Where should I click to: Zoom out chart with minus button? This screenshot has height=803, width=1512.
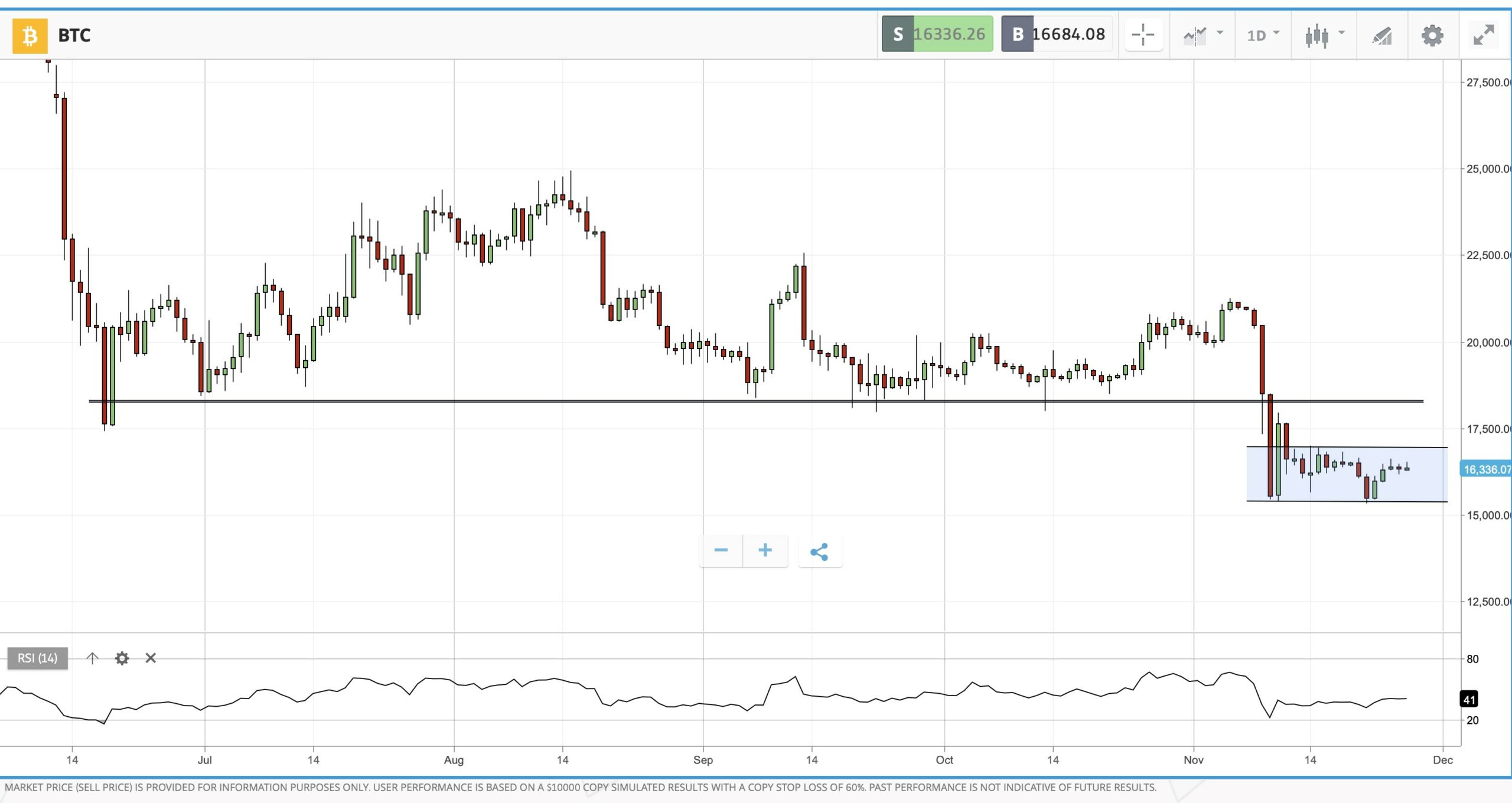[721, 550]
